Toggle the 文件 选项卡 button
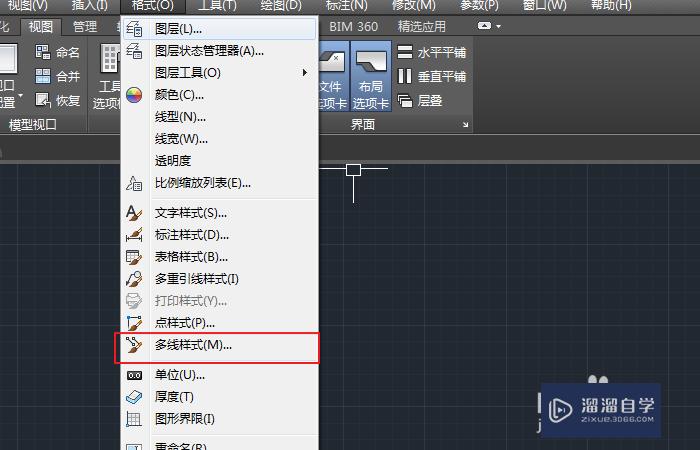Viewport: 700px width, 450px height. pos(333,76)
